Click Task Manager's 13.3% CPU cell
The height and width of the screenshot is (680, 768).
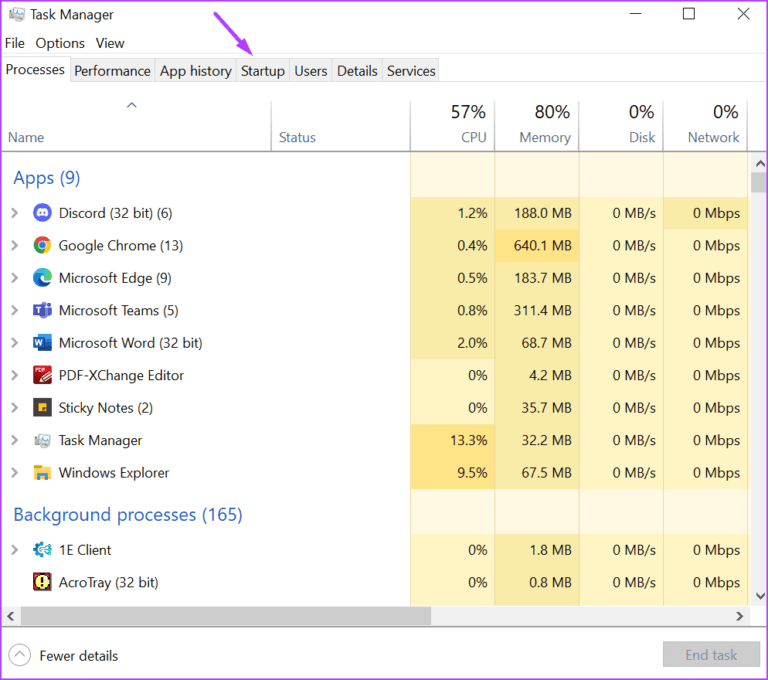452,440
